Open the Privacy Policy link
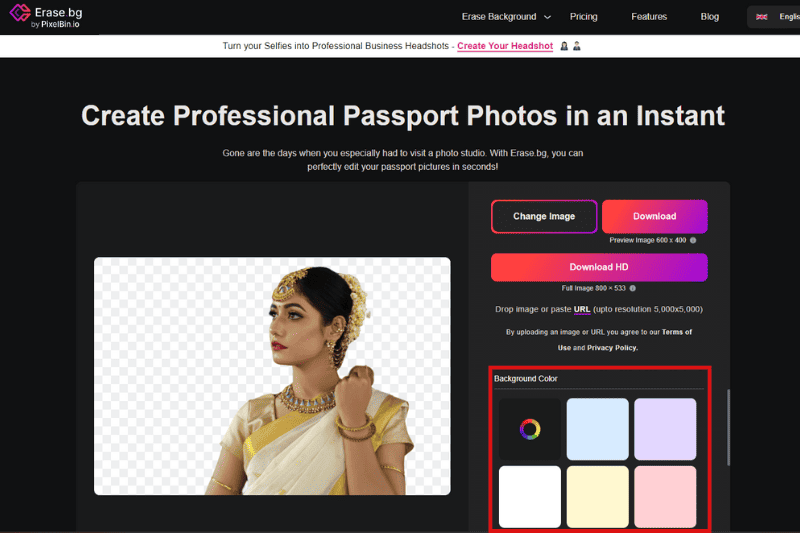 pyautogui.click(x=610, y=348)
